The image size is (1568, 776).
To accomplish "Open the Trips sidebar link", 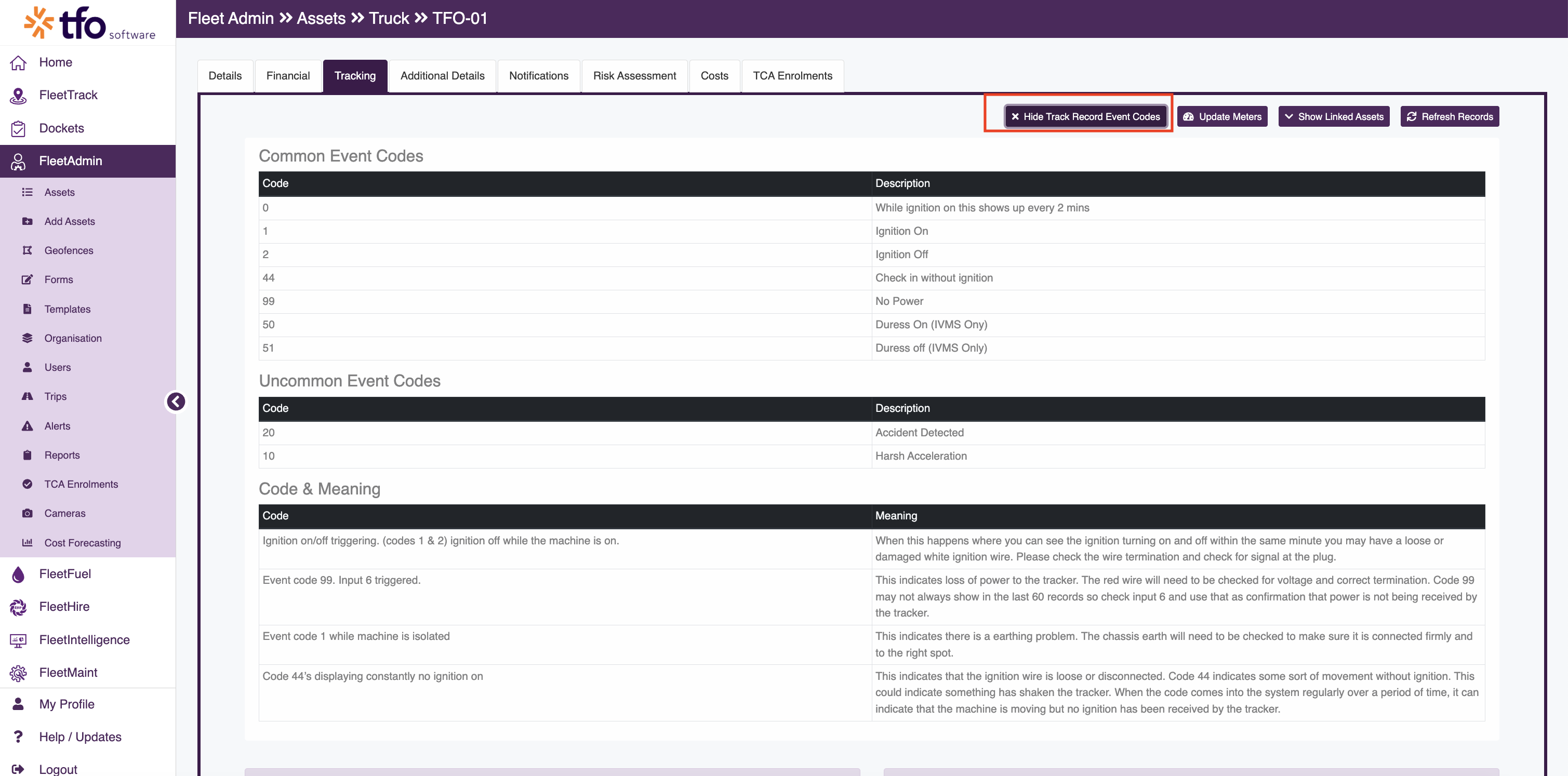I will pos(56,396).
